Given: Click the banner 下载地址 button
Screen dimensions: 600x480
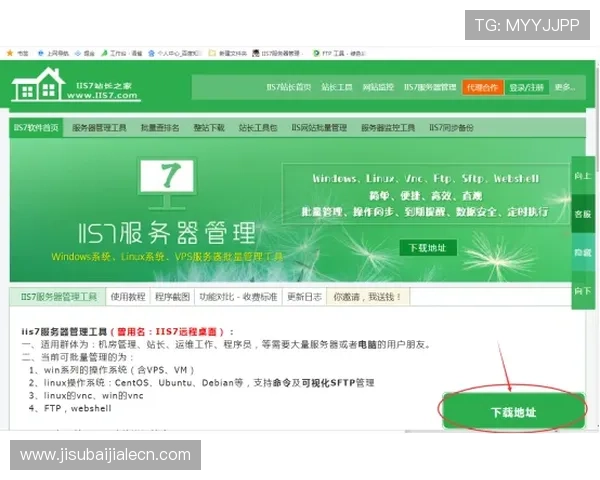Looking at the screenshot, I should (428, 248).
